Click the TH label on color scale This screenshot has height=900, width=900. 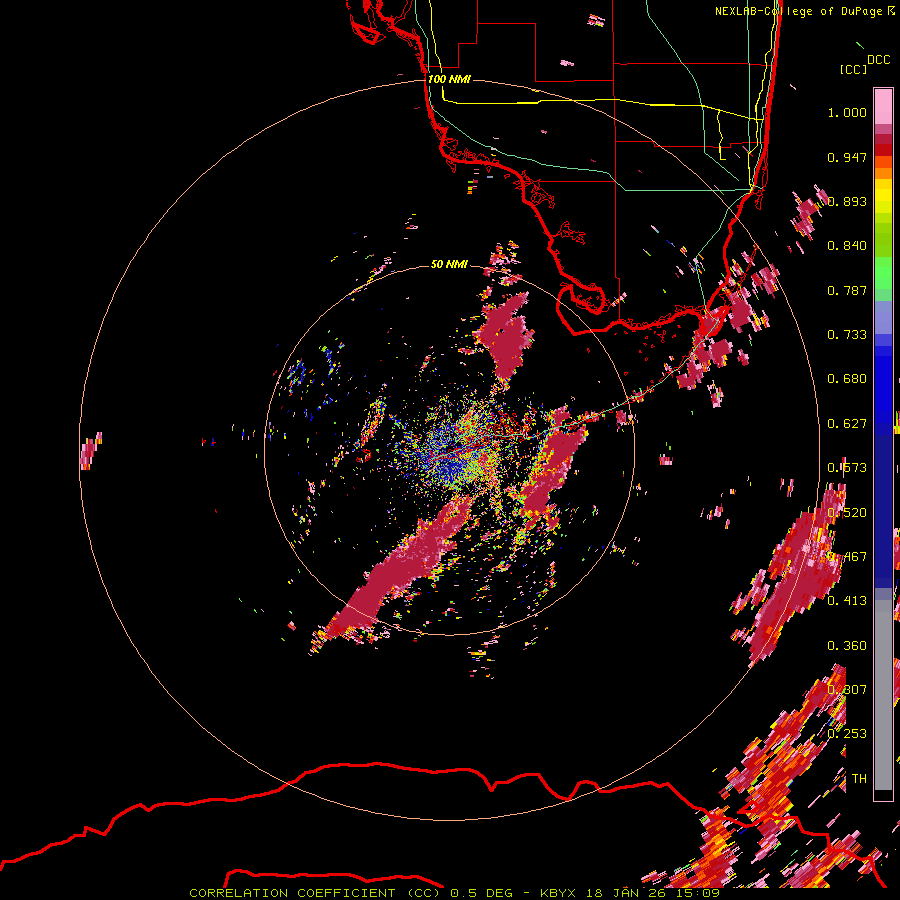tap(859, 779)
